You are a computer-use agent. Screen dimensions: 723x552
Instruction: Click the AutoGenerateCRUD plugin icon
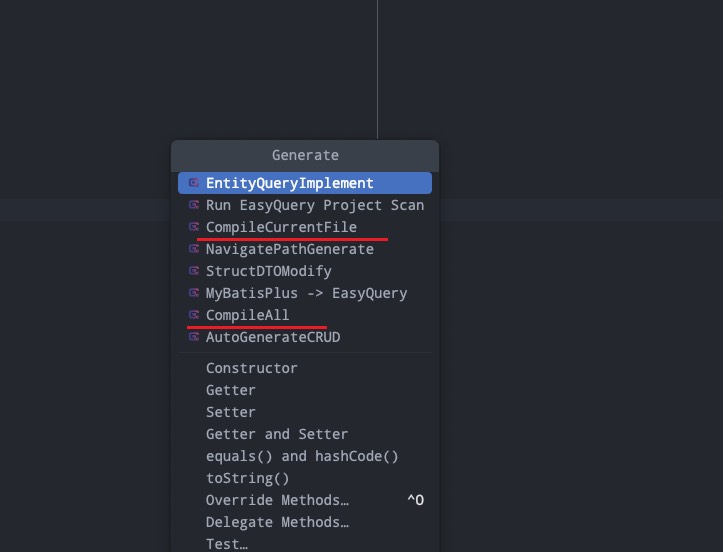coord(194,337)
